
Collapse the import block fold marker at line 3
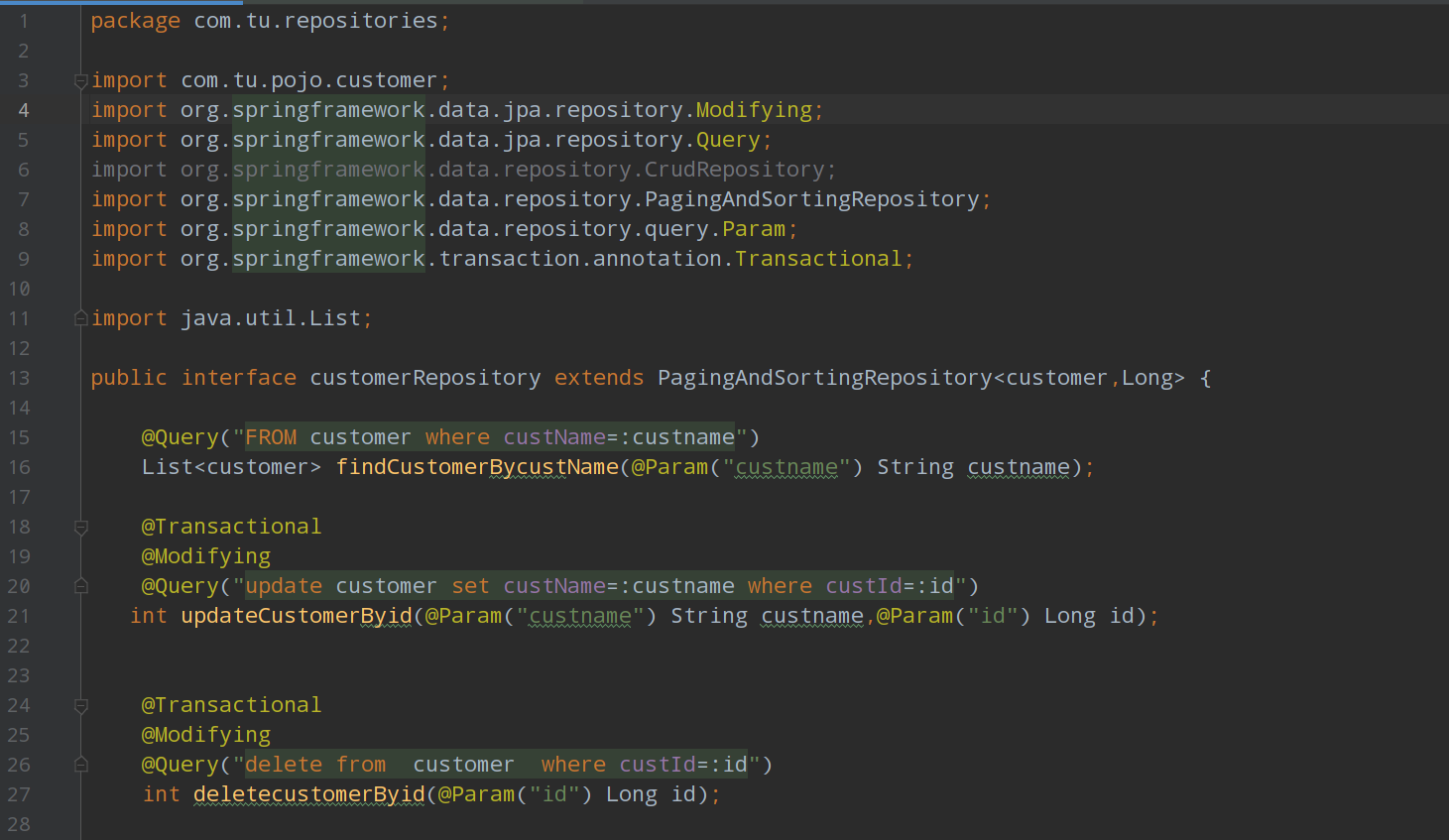[81, 81]
